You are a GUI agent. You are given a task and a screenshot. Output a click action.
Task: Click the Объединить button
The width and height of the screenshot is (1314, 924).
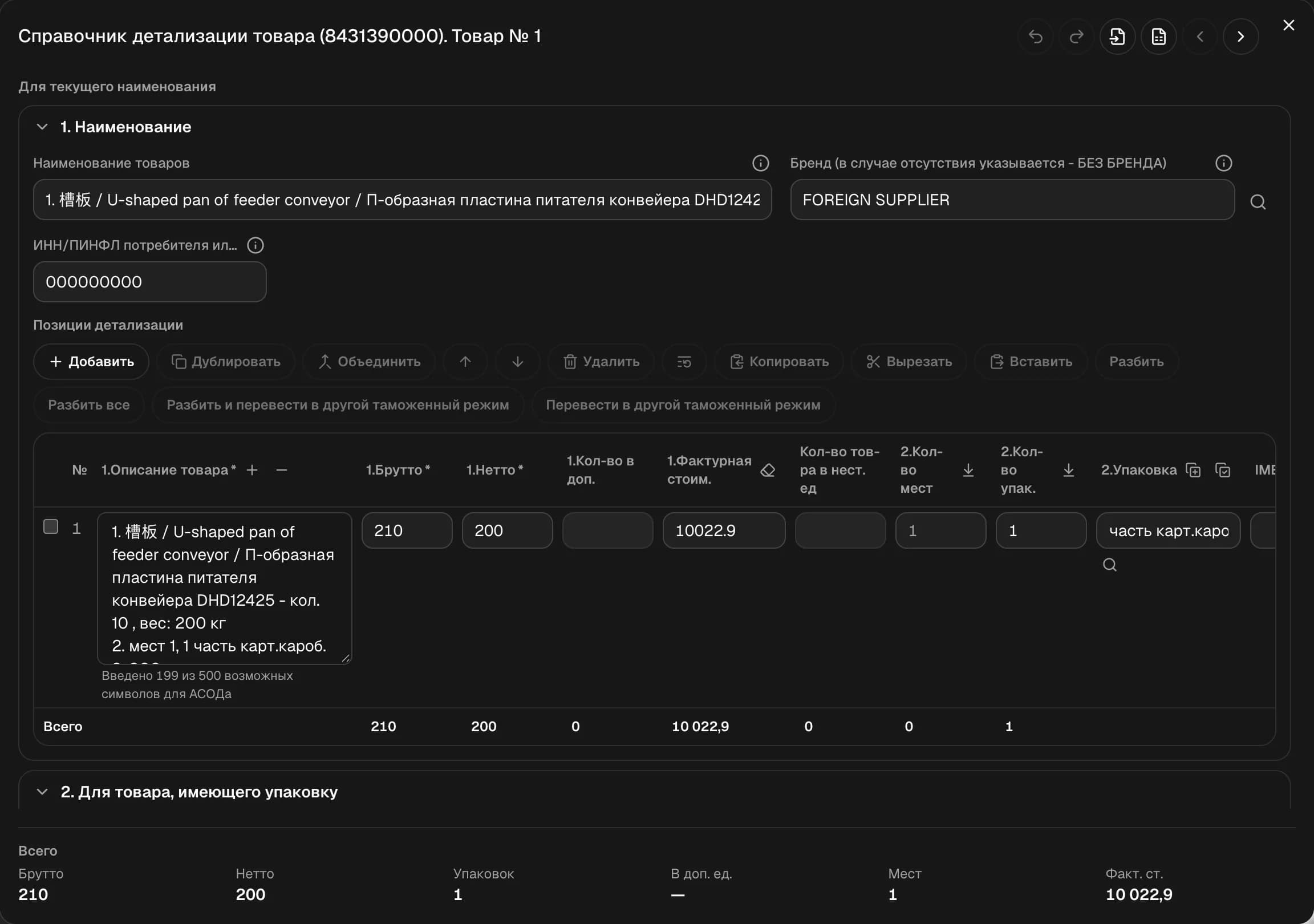(369, 361)
